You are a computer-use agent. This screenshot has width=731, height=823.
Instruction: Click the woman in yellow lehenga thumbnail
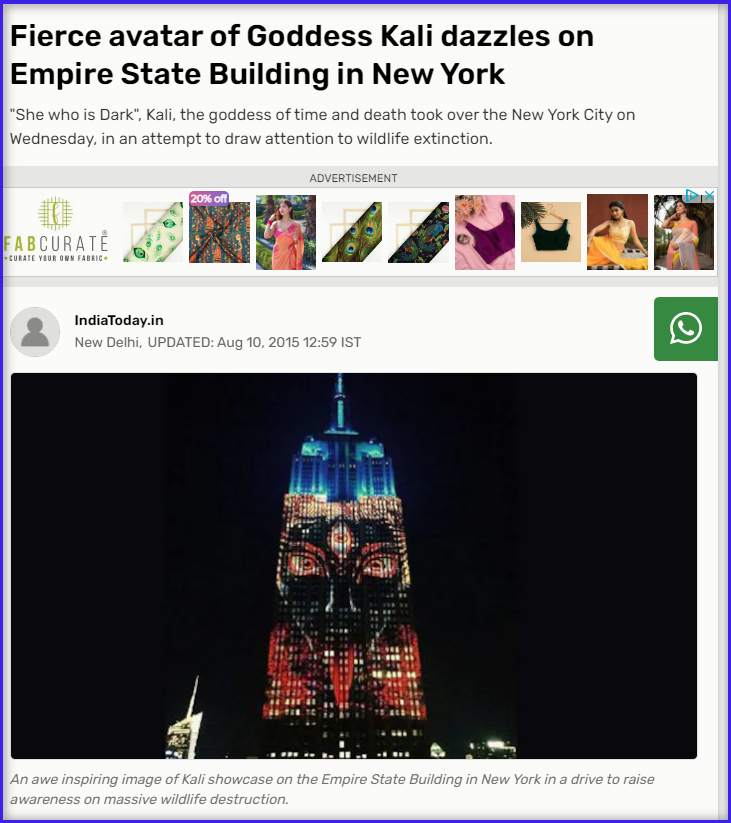click(617, 232)
